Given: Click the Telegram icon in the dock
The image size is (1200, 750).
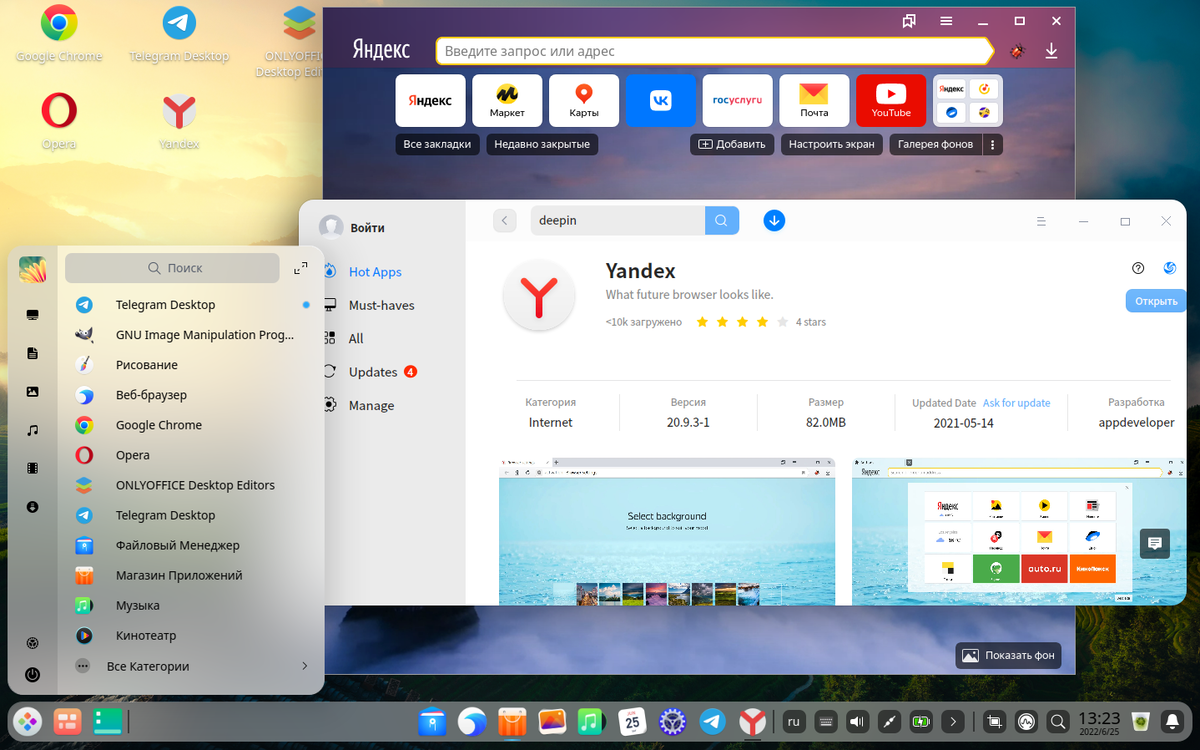Looking at the screenshot, I should point(712,721).
